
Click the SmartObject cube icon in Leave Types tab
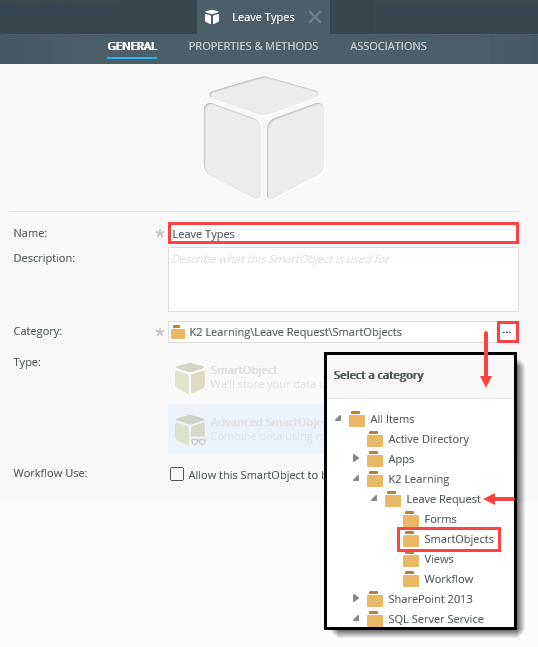[212, 17]
